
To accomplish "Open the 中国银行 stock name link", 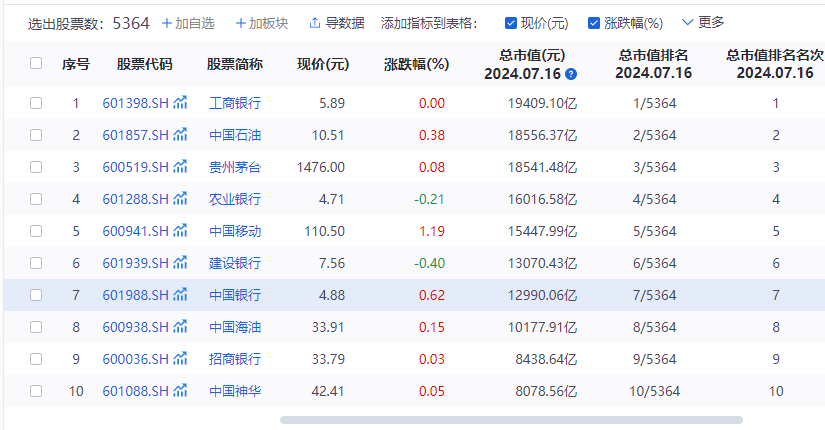I will pos(235,295).
